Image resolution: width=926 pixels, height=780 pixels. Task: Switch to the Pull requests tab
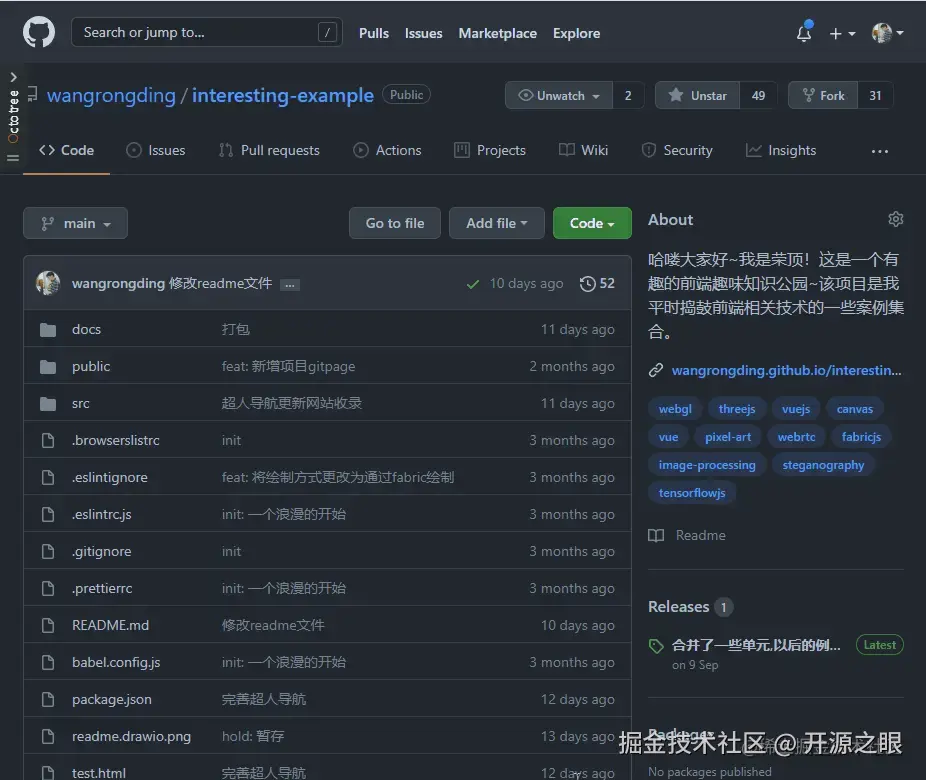point(269,151)
